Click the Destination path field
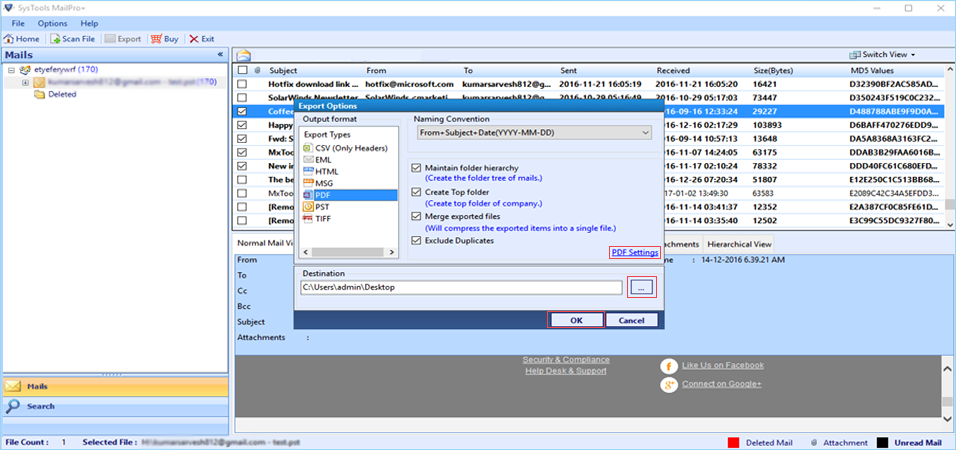The image size is (956, 450). click(461, 287)
